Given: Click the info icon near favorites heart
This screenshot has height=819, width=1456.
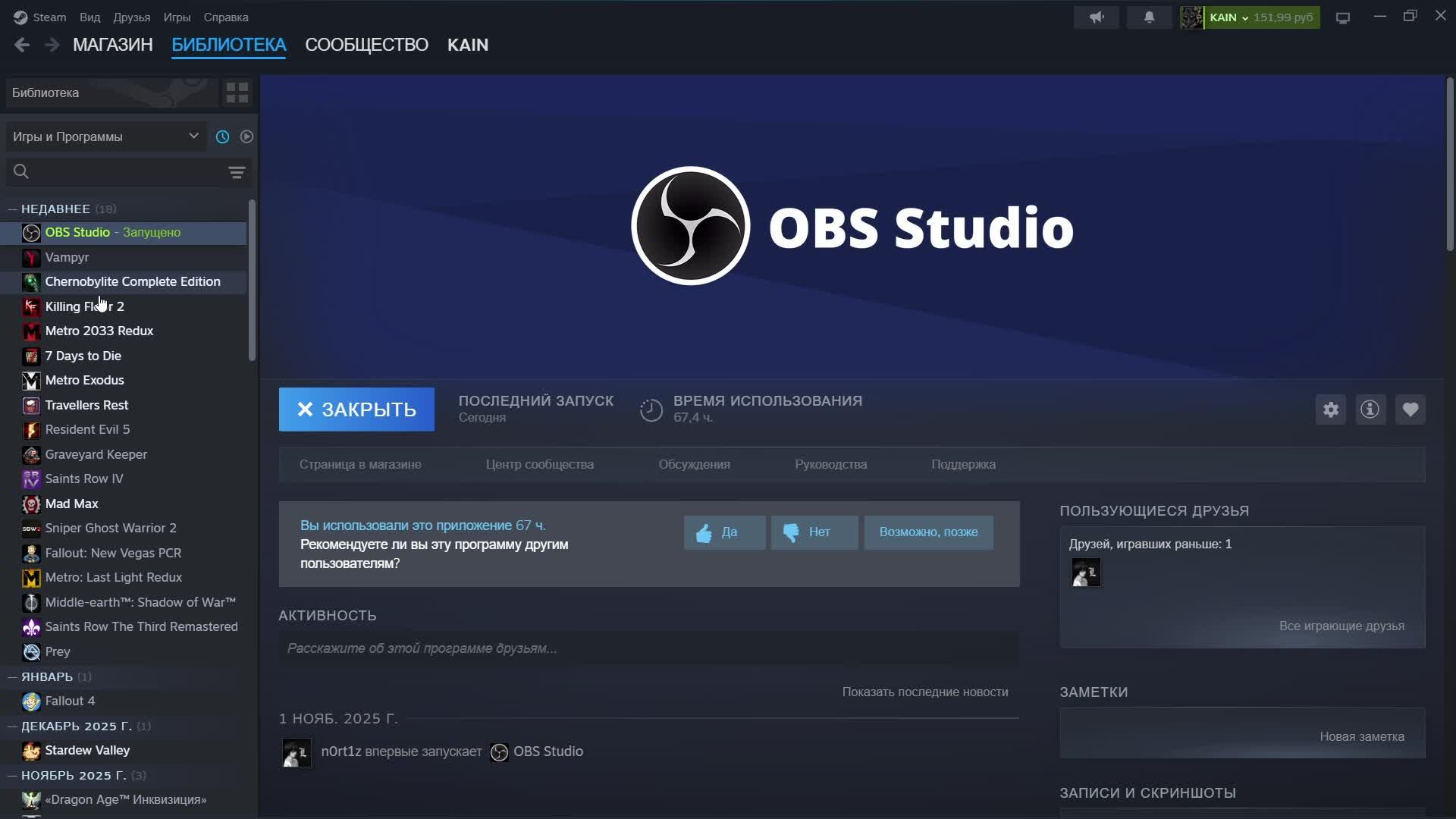Looking at the screenshot, I should click(1370, 409).
